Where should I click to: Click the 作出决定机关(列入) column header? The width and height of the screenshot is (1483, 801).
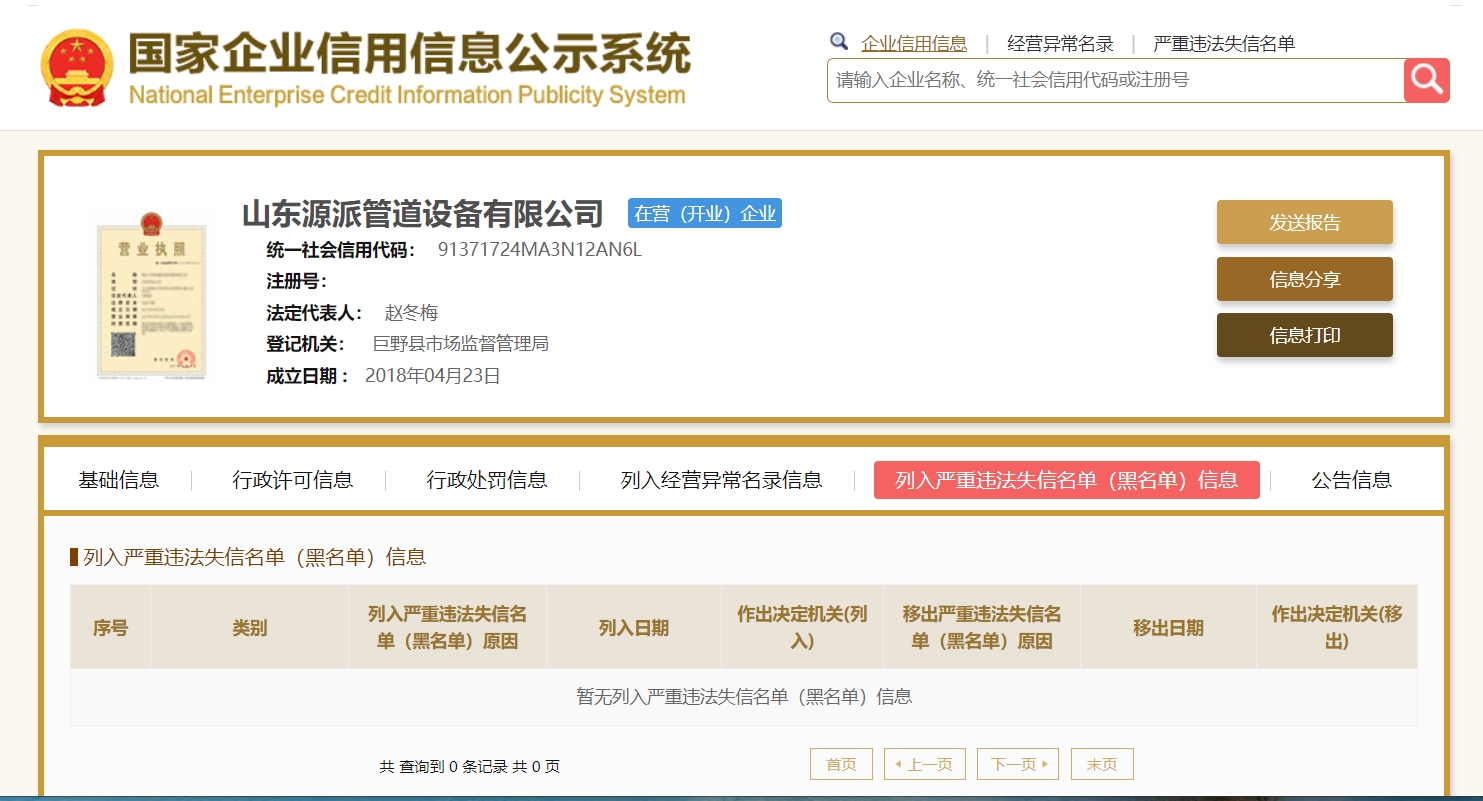tap(802, 628)
